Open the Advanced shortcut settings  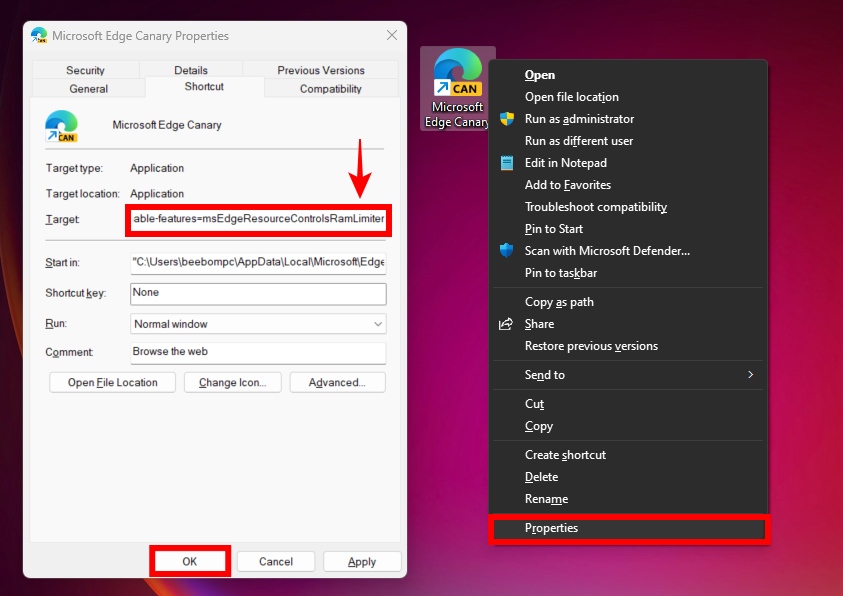[x=337, y=383]
